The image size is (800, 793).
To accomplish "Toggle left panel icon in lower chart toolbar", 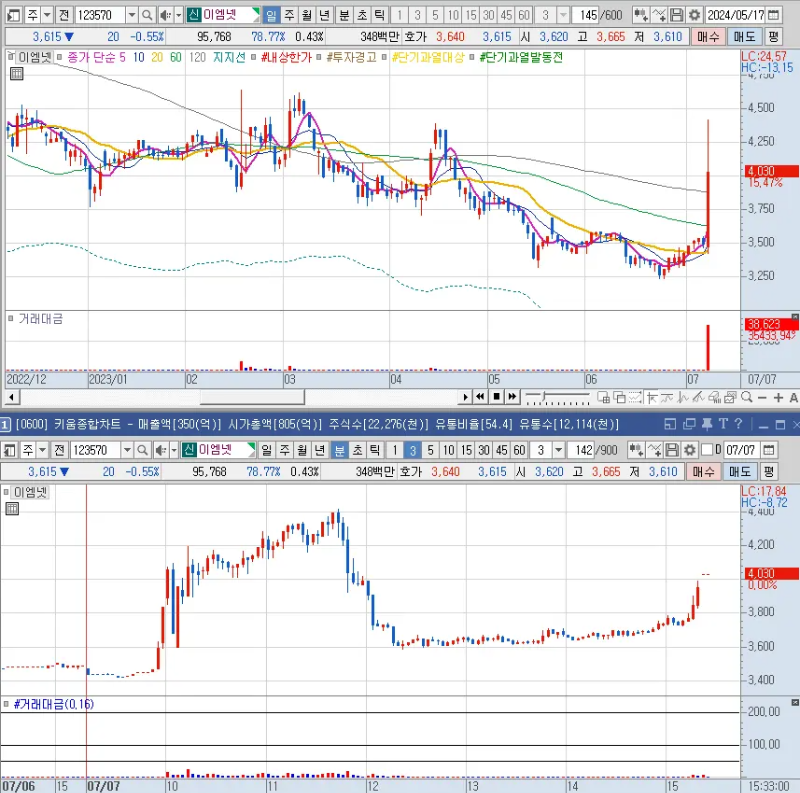I will [10, 450].
